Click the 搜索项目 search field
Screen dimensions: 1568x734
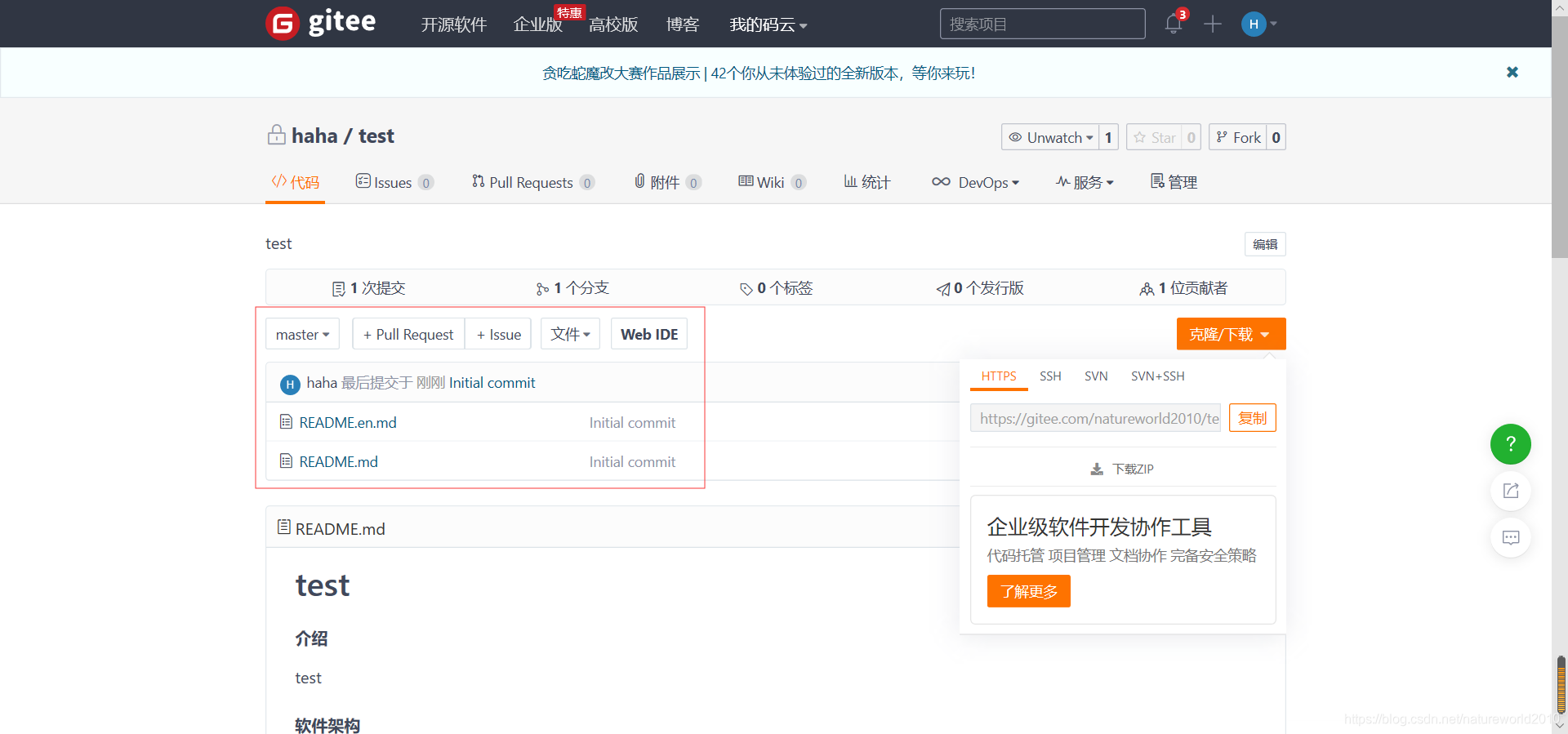click(x=1042, y=24)
